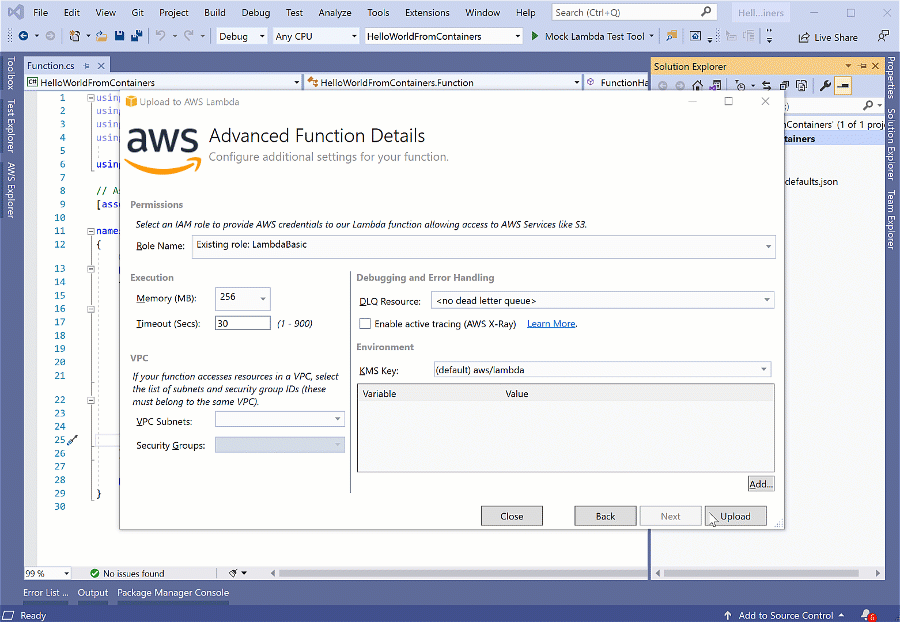Click the Solution Explorer auto-hide pin icon
Viewport: 900px width, 622px height.
pyautogui.click(x=862, y=66)
